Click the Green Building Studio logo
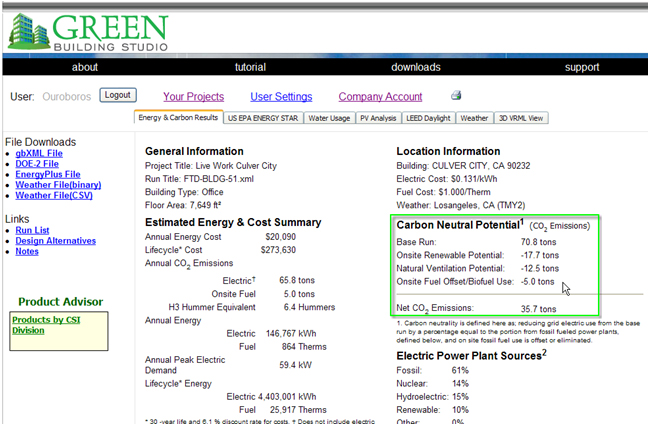 [x=88, y=32]
